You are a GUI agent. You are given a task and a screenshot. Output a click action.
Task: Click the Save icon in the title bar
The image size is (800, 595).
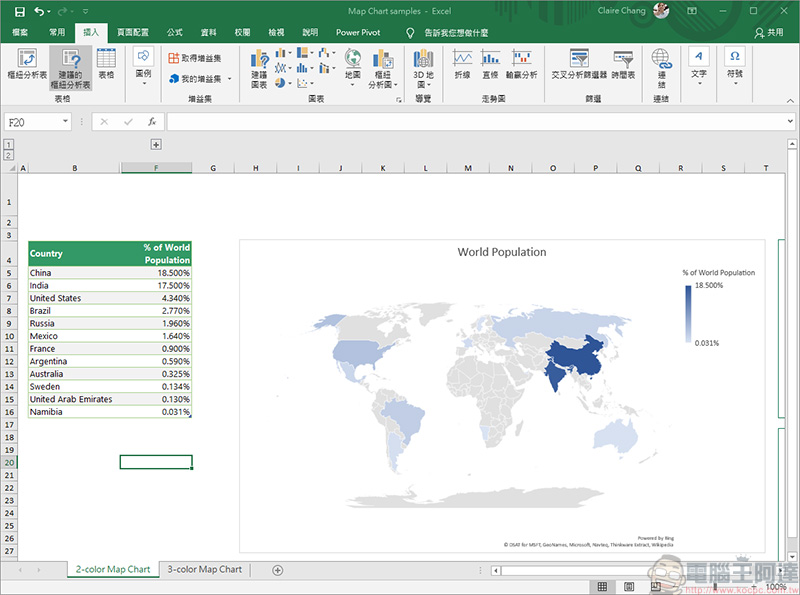pos(19,11)
